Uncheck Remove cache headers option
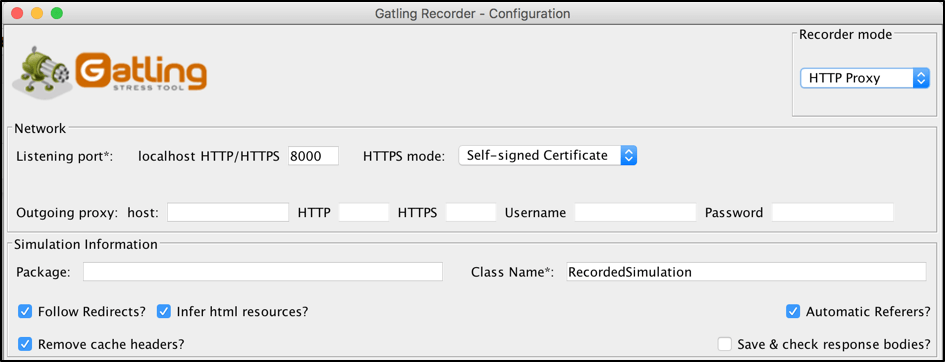This screenshot has height=362, width=945. [25, 344]
